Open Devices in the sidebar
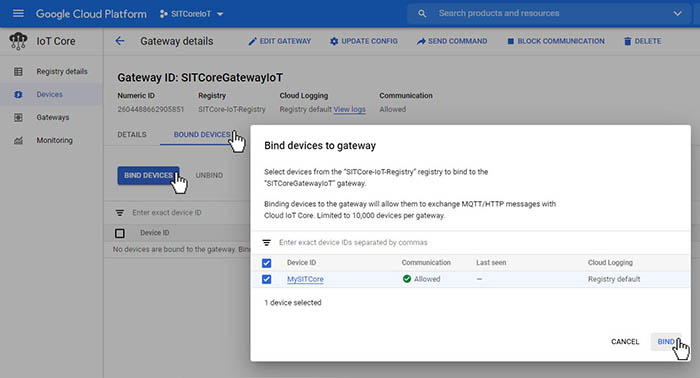Viewport: 700px width, 378px height. point(50,95)
